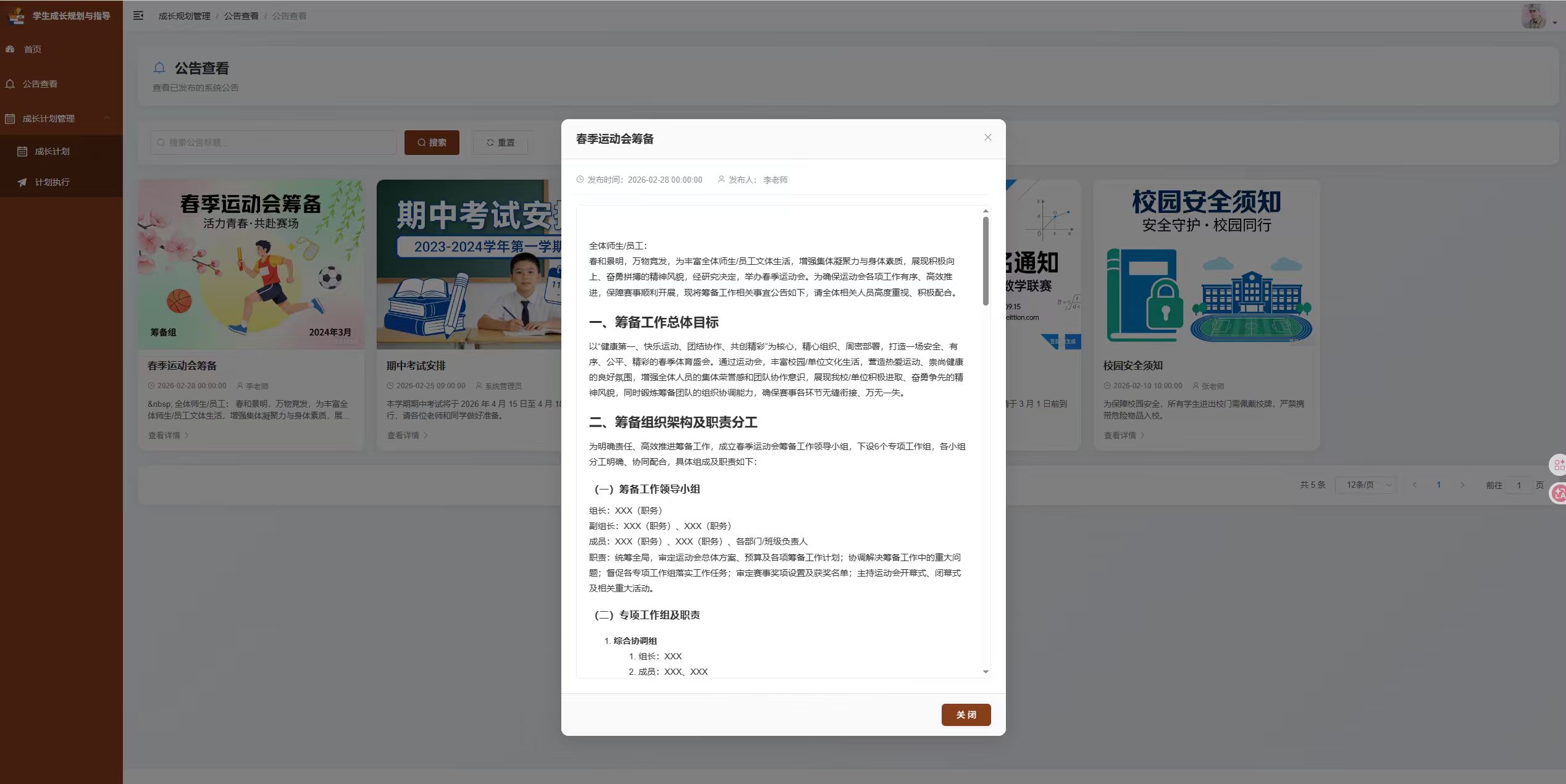Click the bell icon beside 公告查看 page heading

point(159,68)
